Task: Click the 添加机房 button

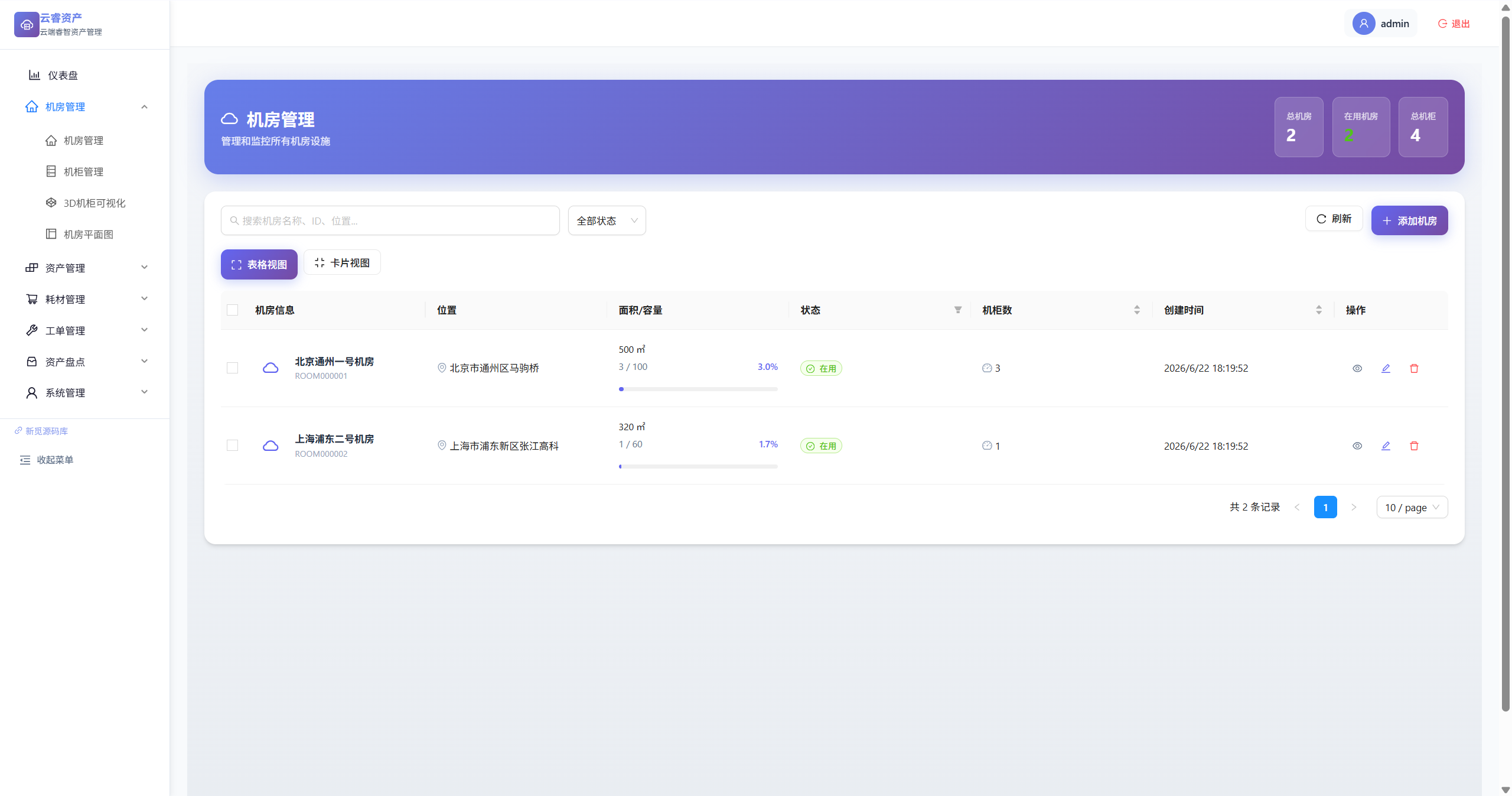Action: 1410,220
